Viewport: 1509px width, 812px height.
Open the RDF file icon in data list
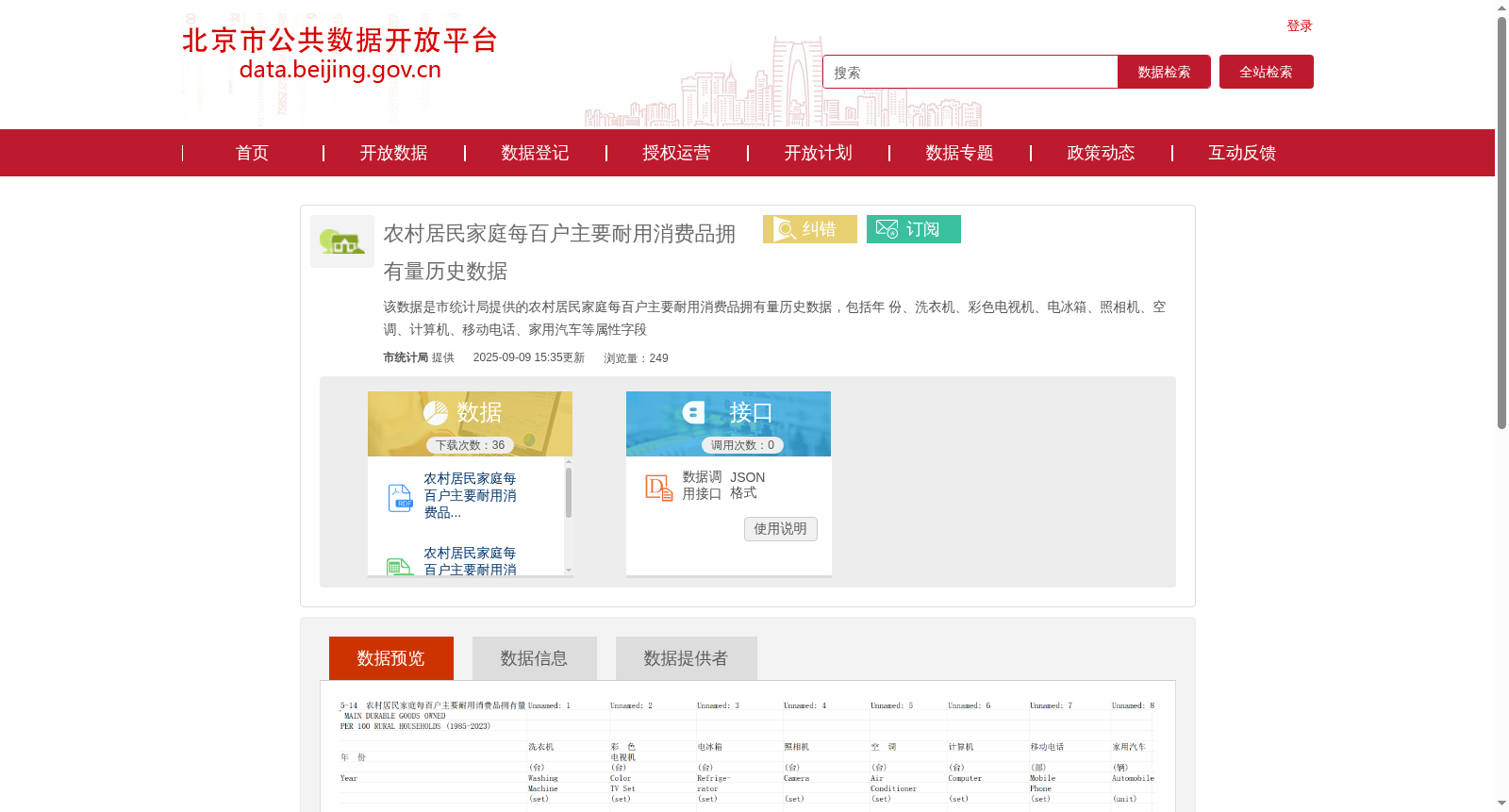pyautogui.click(x=400, y=497)
